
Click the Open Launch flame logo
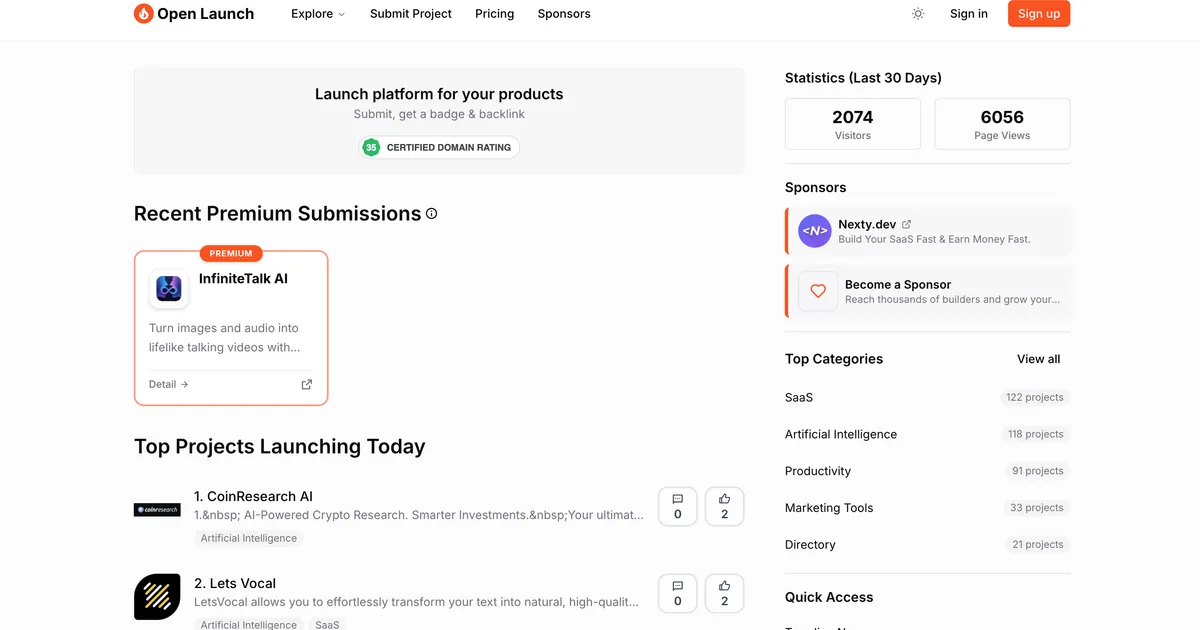coord(144,14)
